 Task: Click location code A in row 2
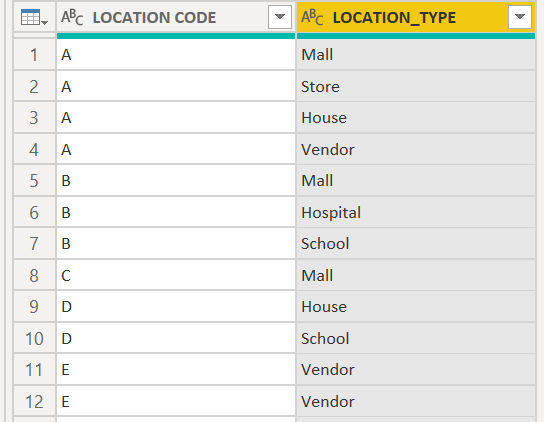point(176,86)
